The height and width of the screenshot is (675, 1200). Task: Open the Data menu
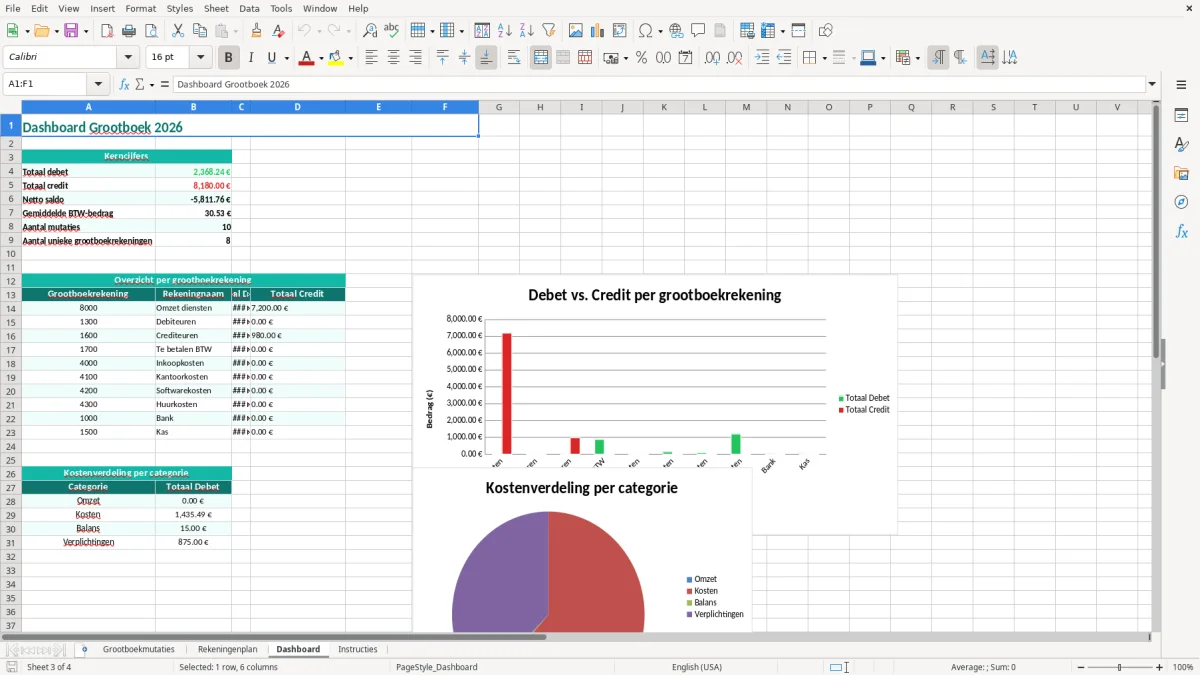[x=250, y=8]
